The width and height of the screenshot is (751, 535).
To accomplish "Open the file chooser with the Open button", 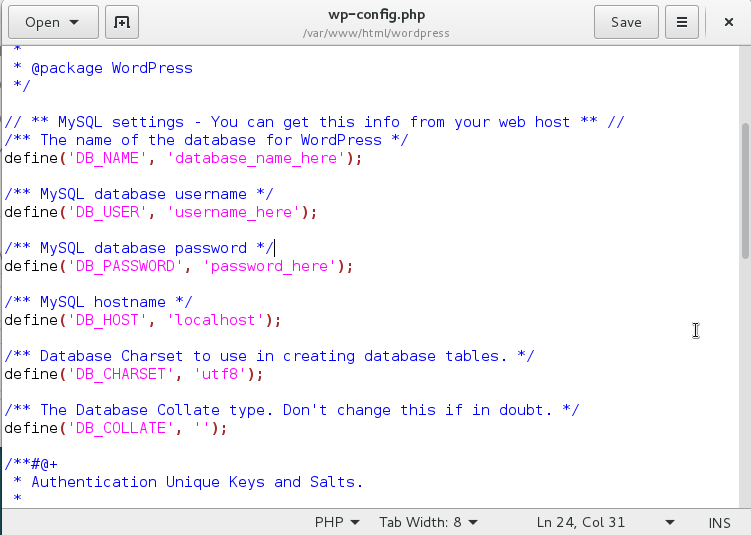I will pyautogui.click(x=53, y=22).
